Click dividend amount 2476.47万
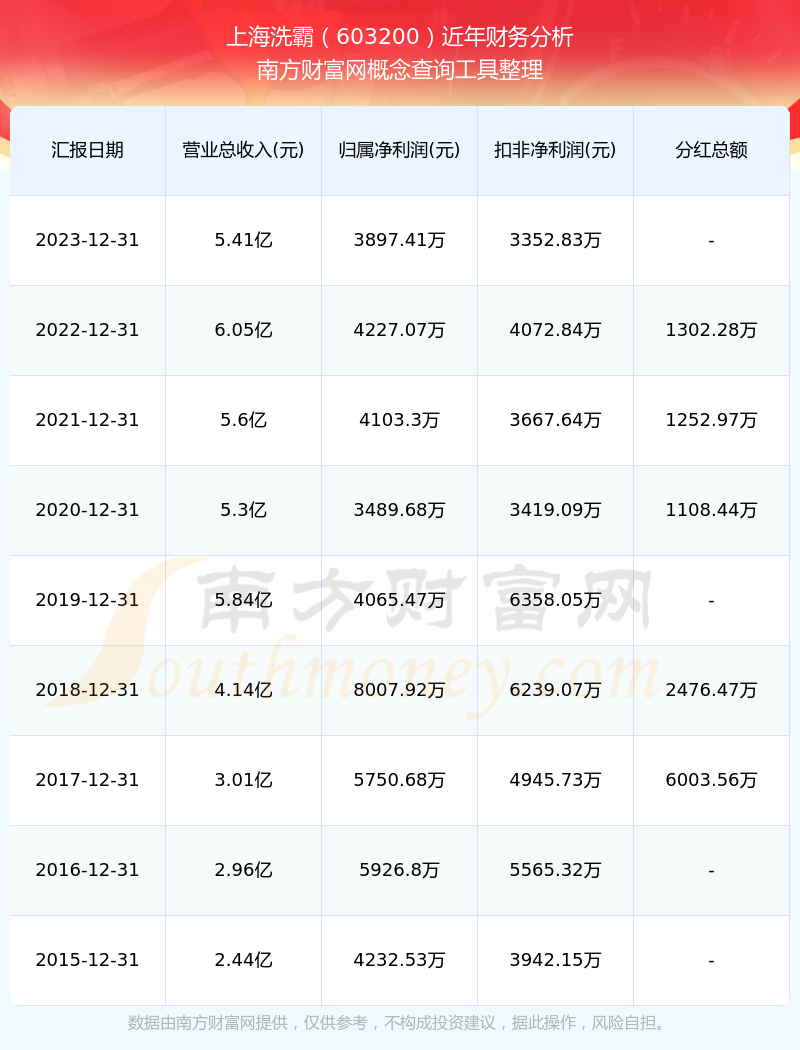This screenshot has width=800, height=1050. coord(712,690)
